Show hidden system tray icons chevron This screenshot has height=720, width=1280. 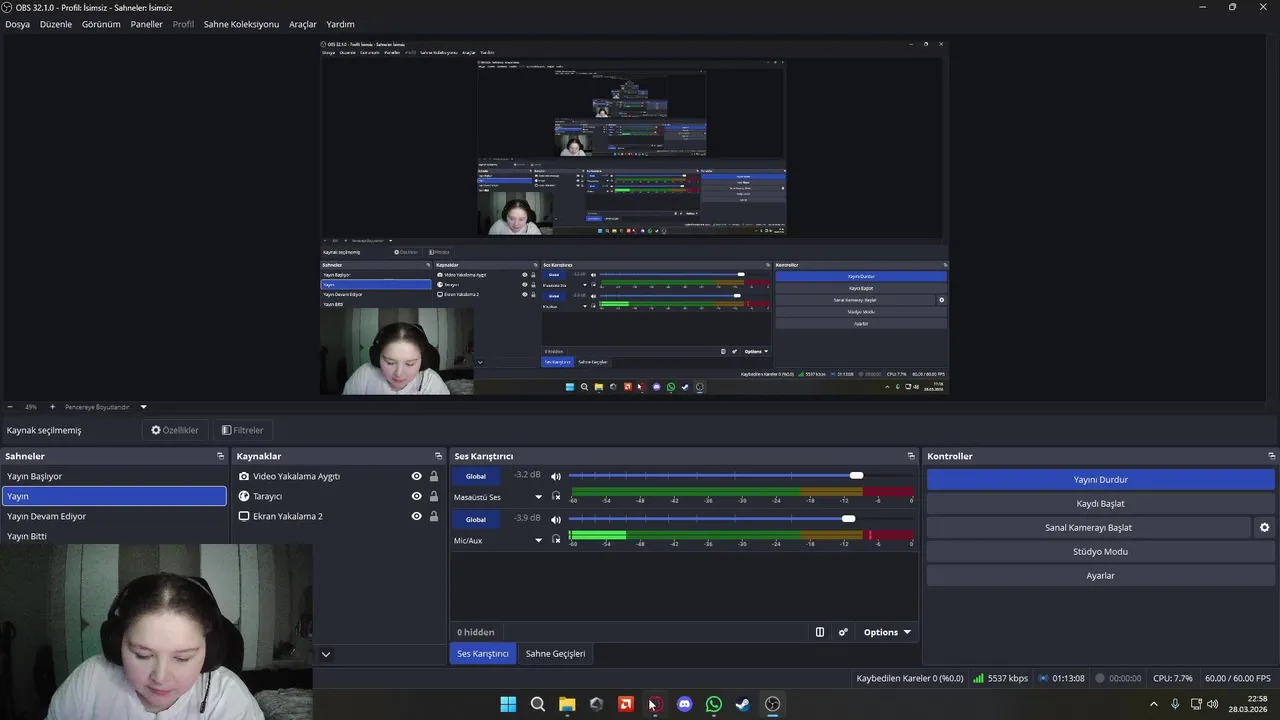point(1153,704)
